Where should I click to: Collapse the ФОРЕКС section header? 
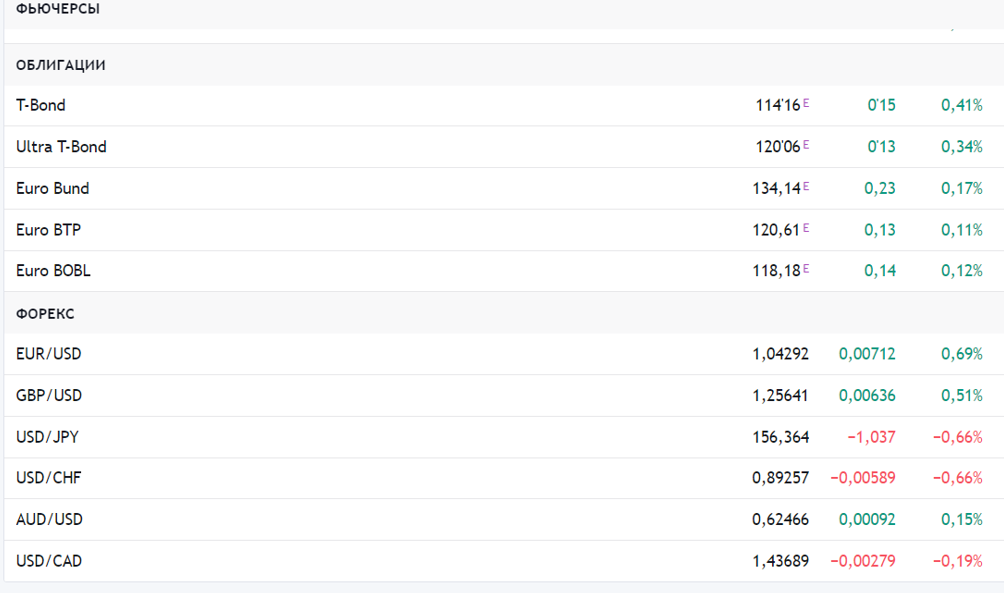coord(45,314)
